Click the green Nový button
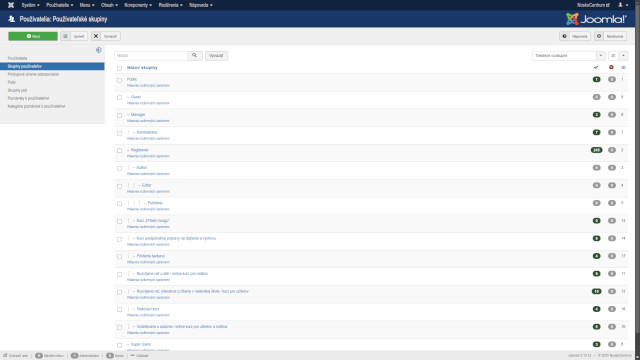The height and width of the screenshot is (360, 640). point(33,36)
